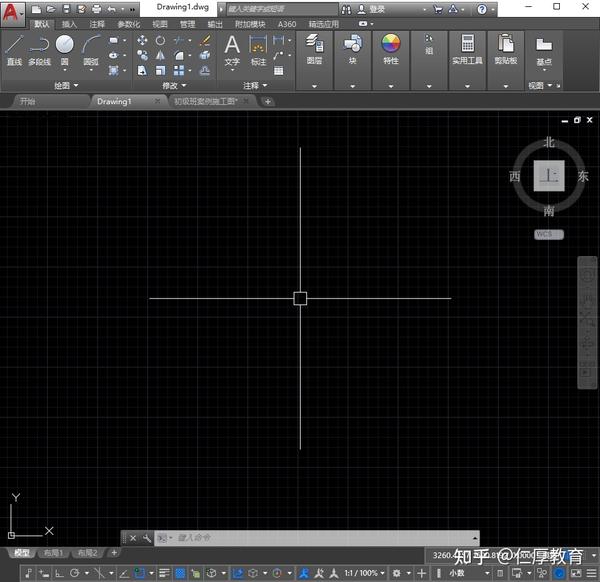Toggle polar tracking in the status bar
The height and width of the screenshot is (582, 600).
tap(75, 573)
